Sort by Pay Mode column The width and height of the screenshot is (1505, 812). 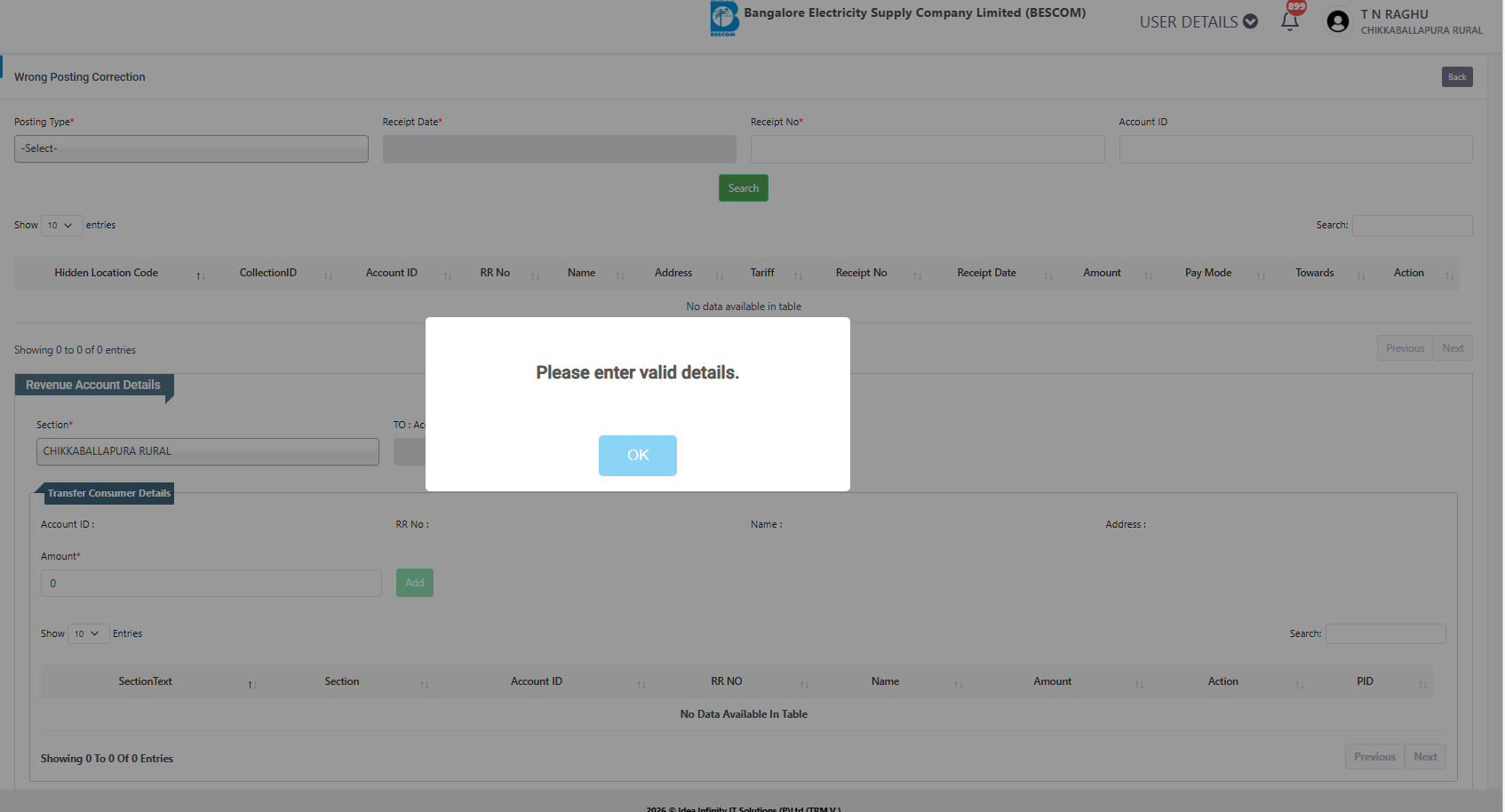click(x=1215, y=274)
